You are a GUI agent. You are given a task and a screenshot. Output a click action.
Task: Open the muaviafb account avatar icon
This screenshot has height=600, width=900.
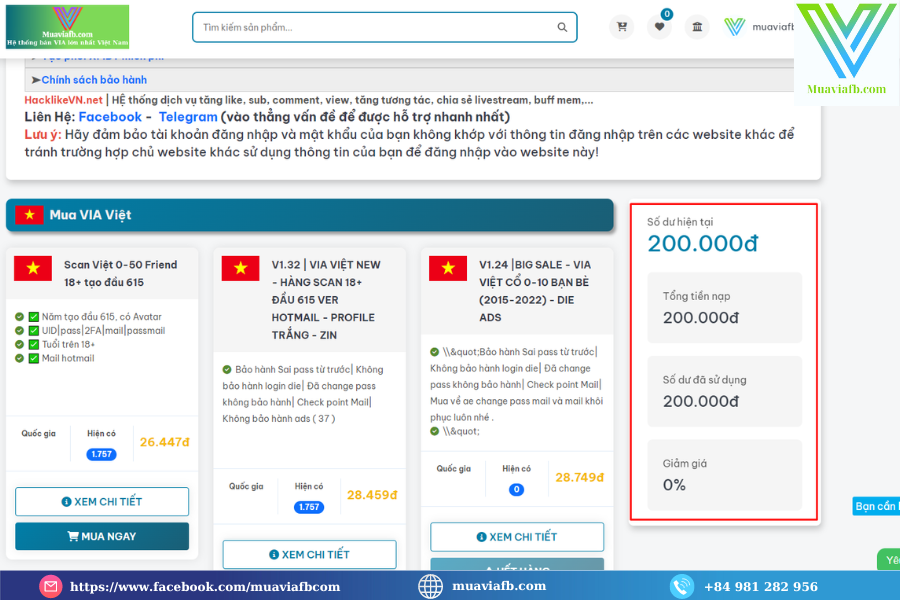(734, 26)
